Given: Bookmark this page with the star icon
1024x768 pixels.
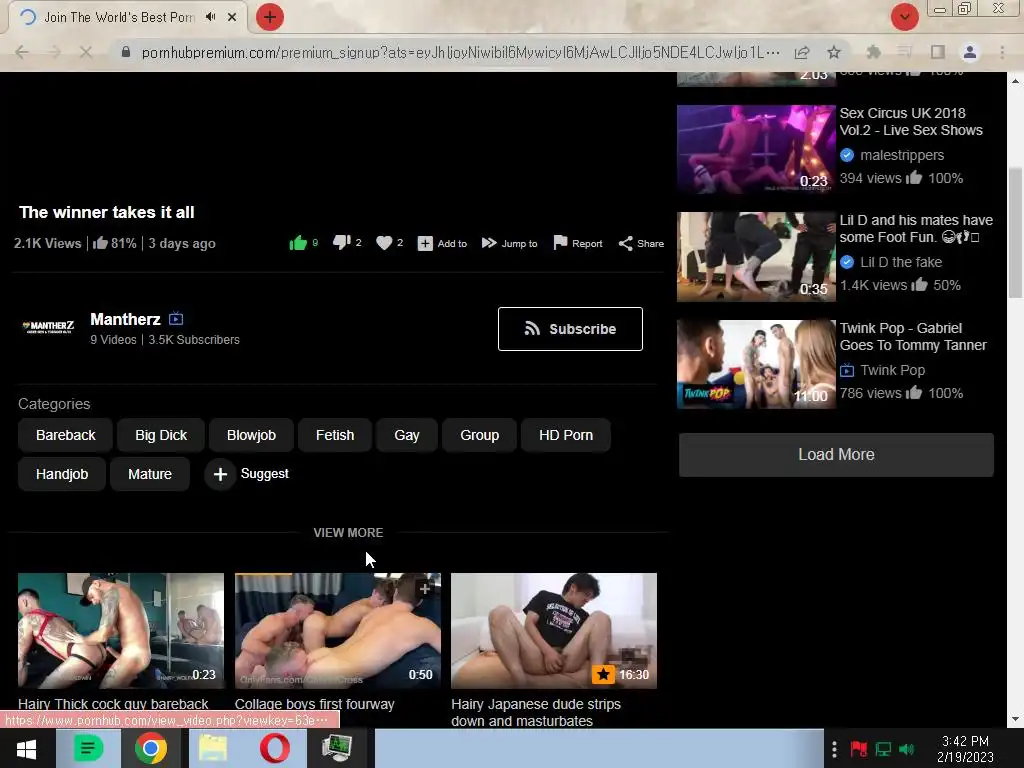Looking at the screenshot, I should [834, 52].
